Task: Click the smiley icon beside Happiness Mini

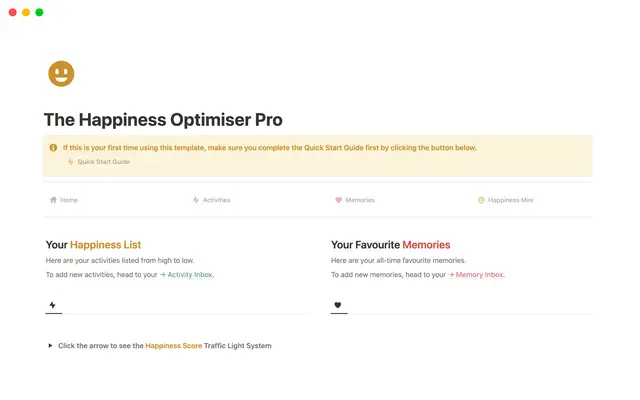Action: pos(481,200)
